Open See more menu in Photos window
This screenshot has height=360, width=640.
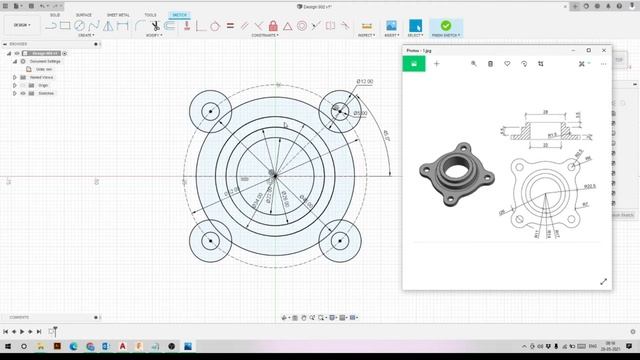[603, 64]
